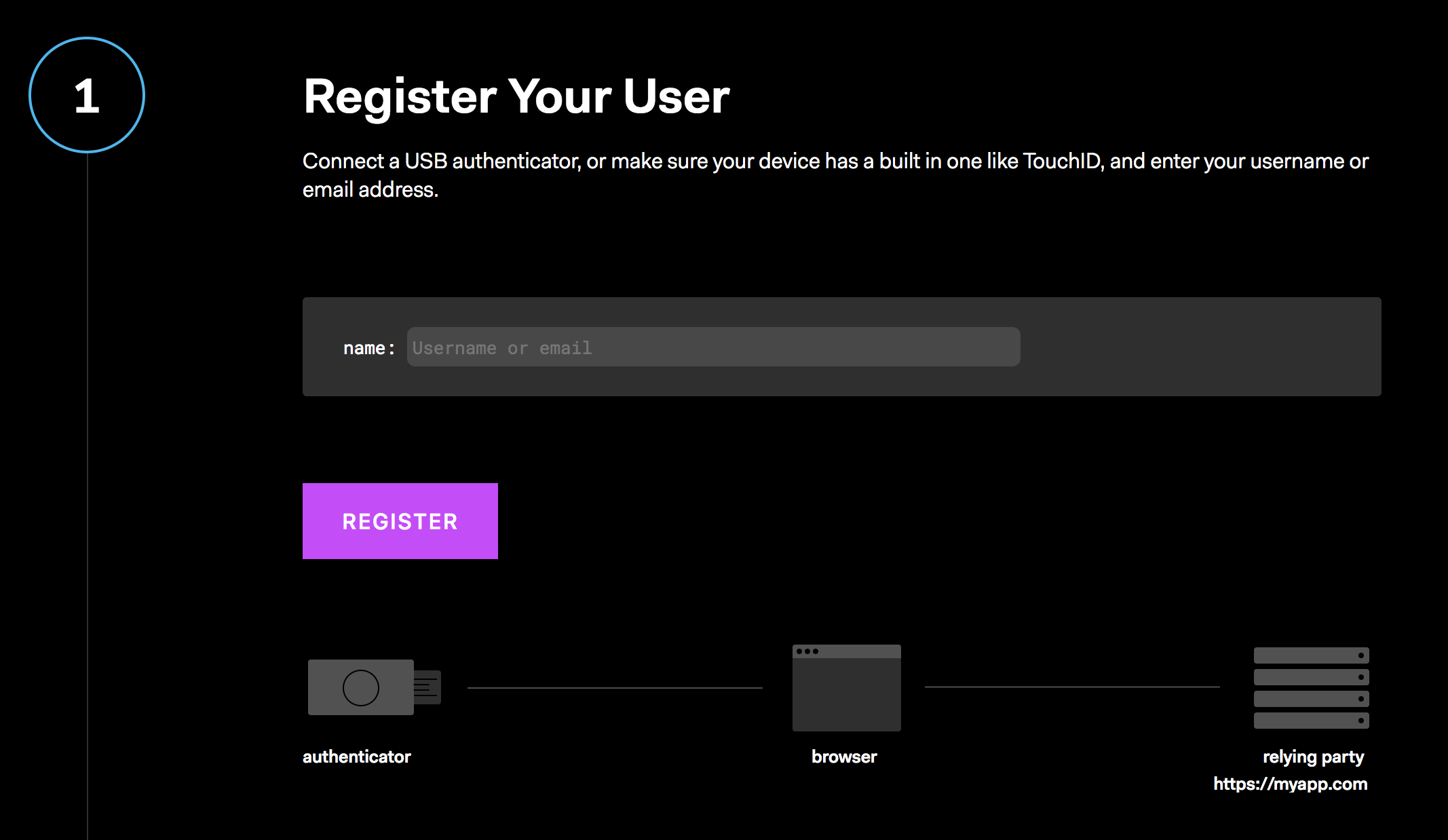Image resolution: width=1448 pixels, height=840 pixels.
Task: Click the 'authenticator' caption label
Action: pos(357,757)
